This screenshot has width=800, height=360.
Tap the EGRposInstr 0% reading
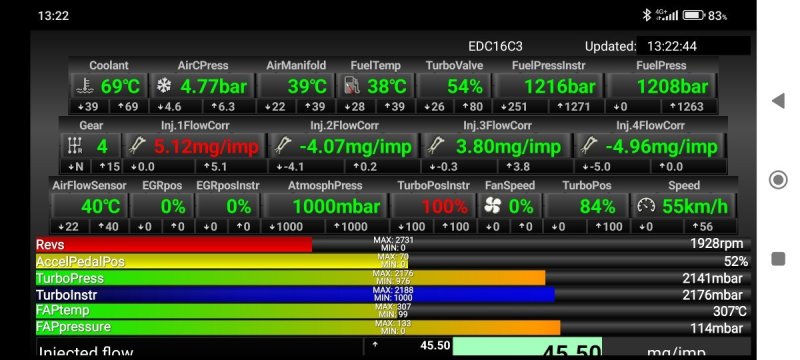(x=239, y=207)
